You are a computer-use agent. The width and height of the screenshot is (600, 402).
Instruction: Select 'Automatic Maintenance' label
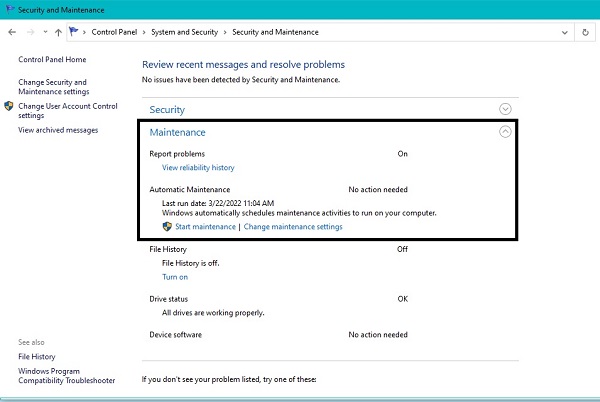point(190,189)
